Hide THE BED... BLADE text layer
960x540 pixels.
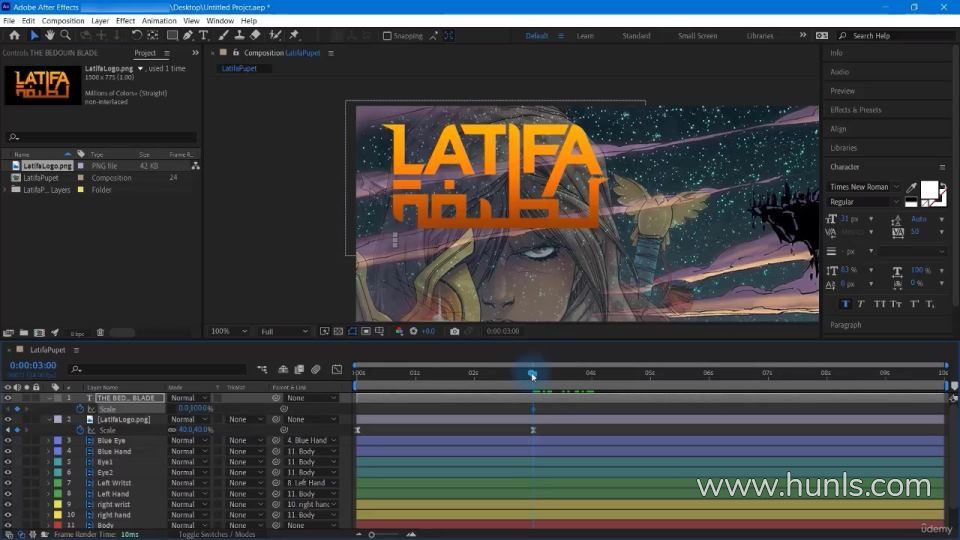pos(8,398)
